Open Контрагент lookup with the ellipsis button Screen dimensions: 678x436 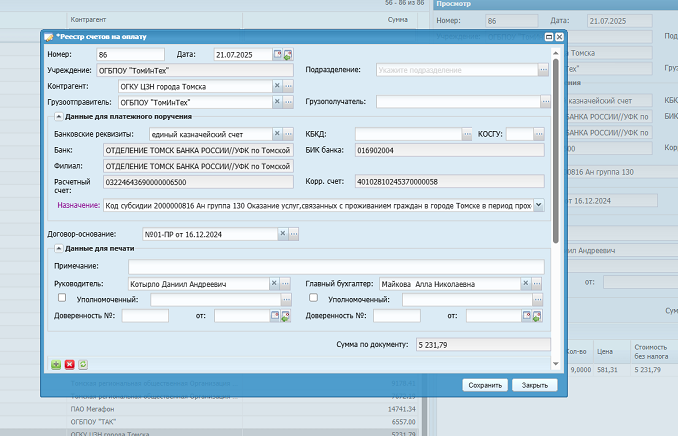(x=288, y=86)
